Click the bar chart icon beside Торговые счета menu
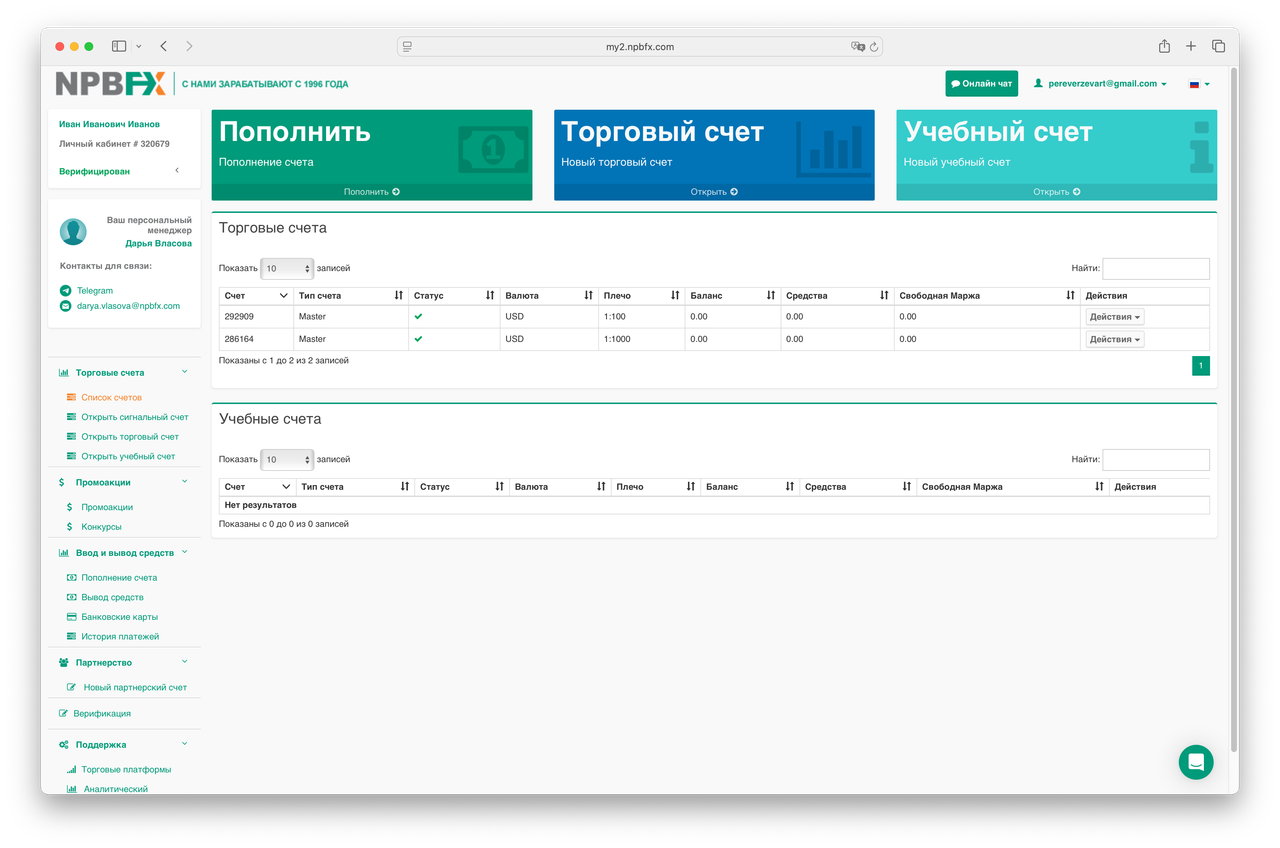 (64, 372)
